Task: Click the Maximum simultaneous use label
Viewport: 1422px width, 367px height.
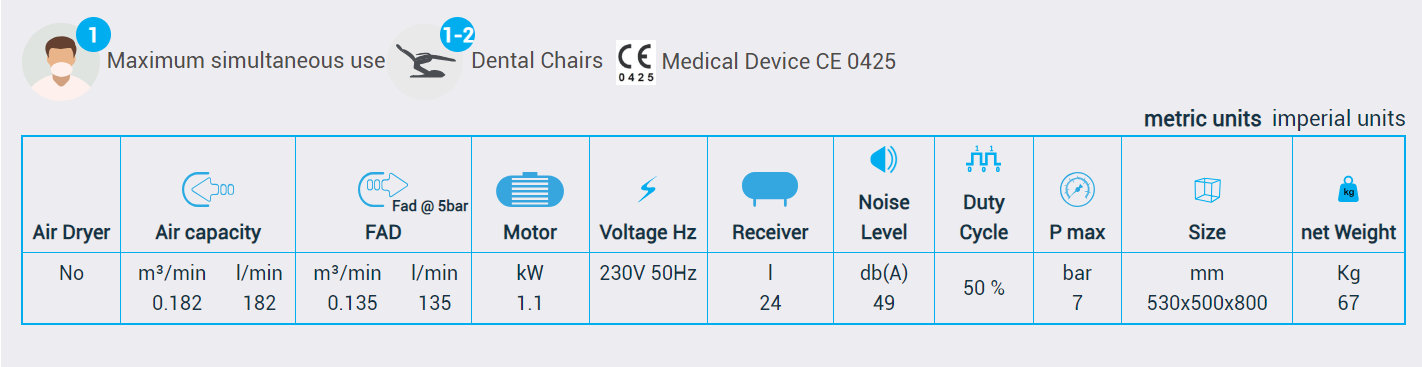Action: click(246, 61)
